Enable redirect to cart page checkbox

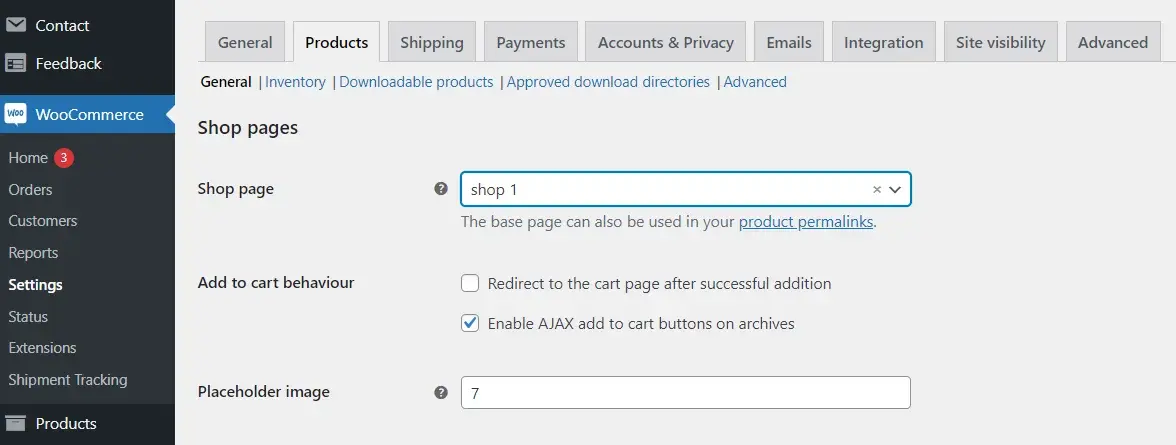(x=470, y=284)
